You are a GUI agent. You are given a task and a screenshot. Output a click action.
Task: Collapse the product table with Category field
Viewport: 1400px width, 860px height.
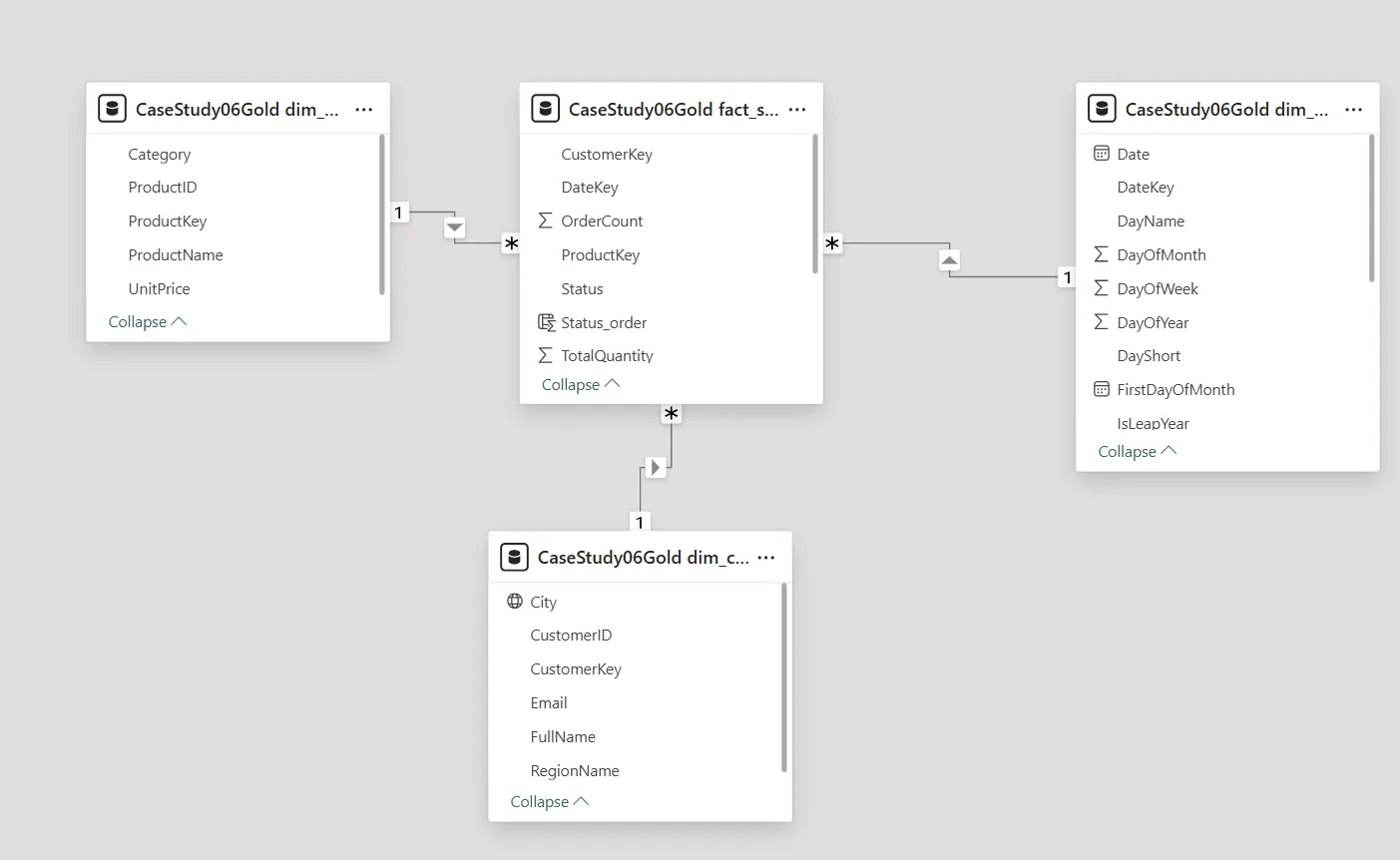[x=148, y=322]
